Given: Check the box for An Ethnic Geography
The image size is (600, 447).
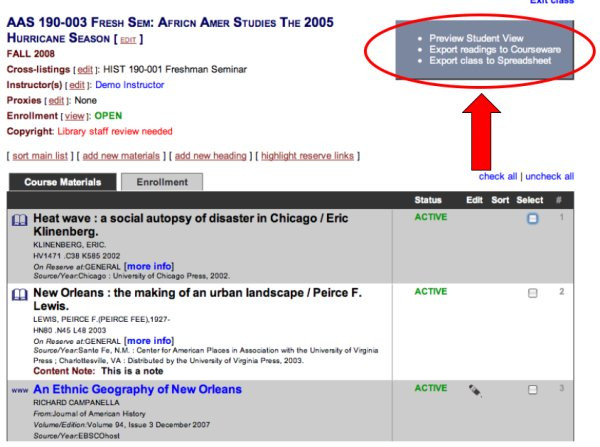Looking at the screenshot, I should (532, 389).
